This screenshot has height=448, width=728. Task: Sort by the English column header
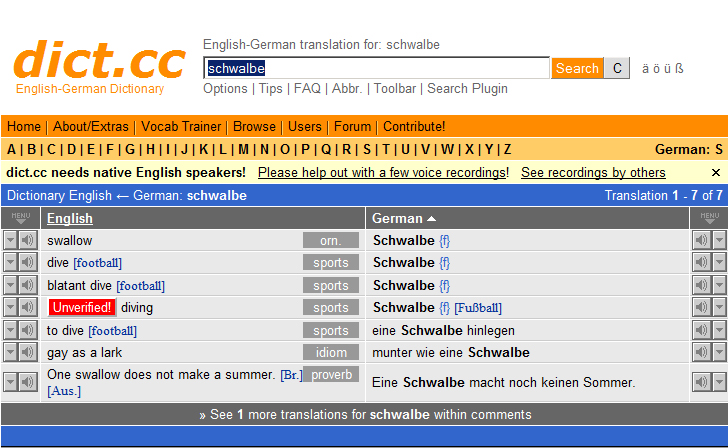70,218
